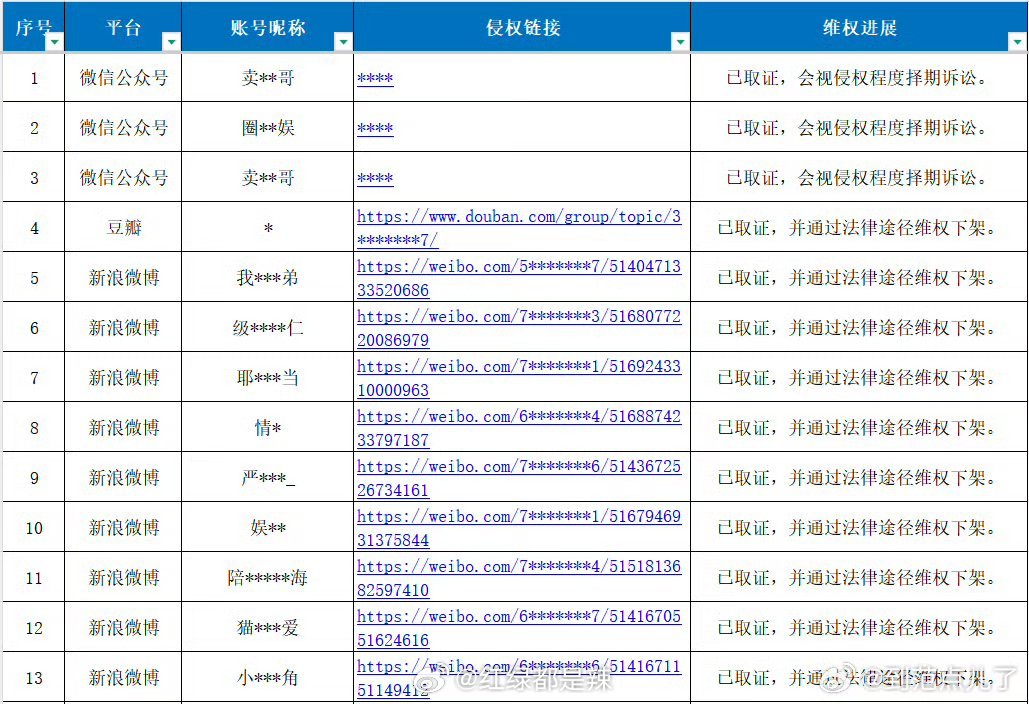Open the 侵权链接 column filter dropdown
This screenshot has width=1029, height=704.
point(681,42)
